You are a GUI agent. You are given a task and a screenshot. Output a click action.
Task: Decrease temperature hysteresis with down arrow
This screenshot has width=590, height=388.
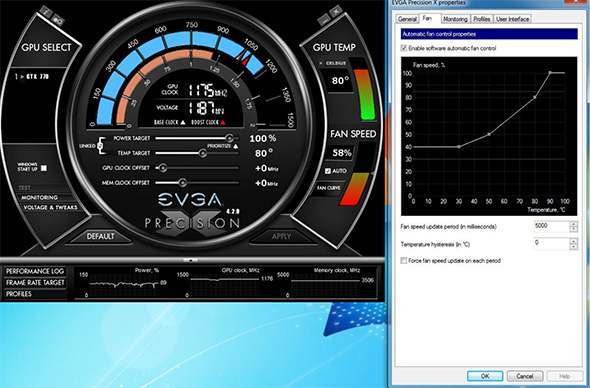coord(573,246)
